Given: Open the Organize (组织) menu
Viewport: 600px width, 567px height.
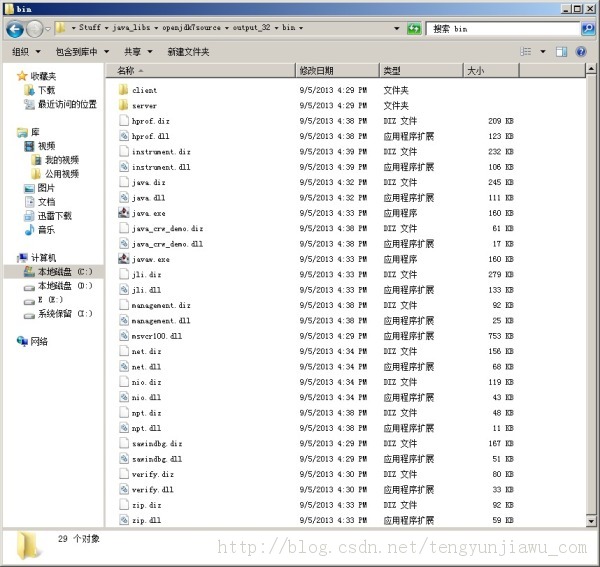Looking at the screenshot, I should pos(26,52).
